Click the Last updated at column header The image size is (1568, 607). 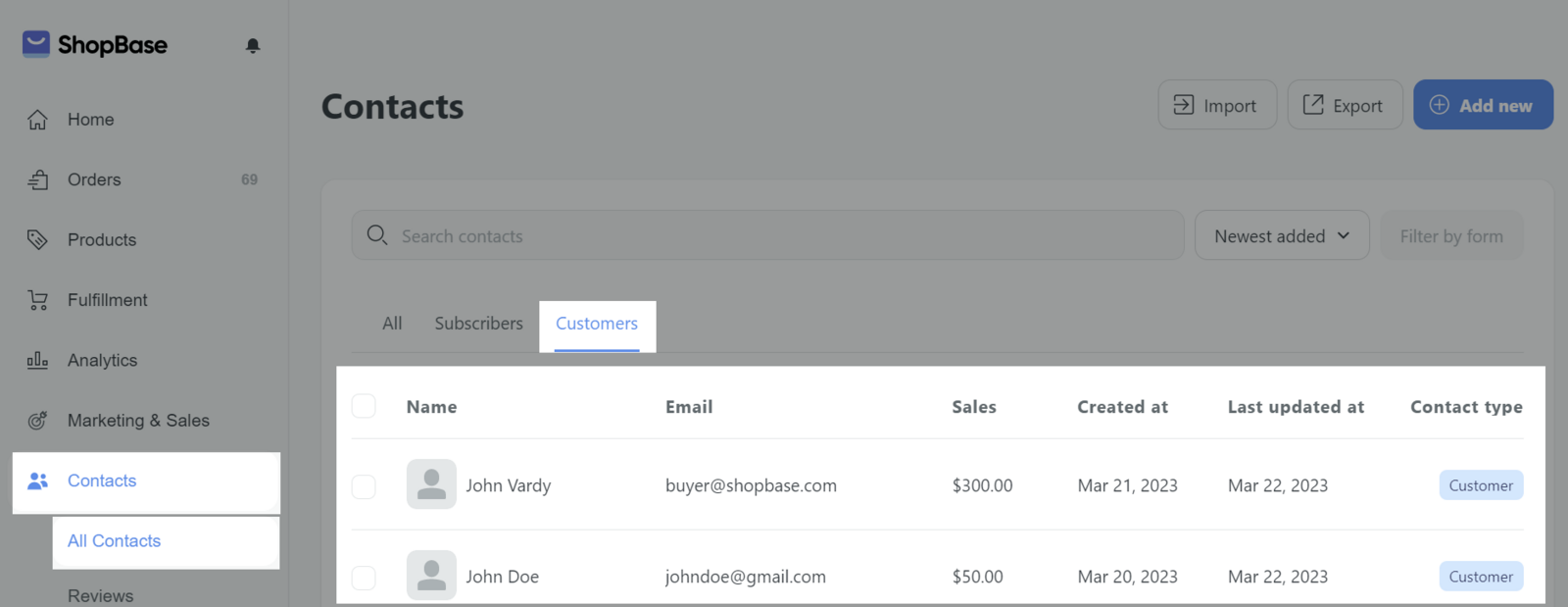point(1296,407)
